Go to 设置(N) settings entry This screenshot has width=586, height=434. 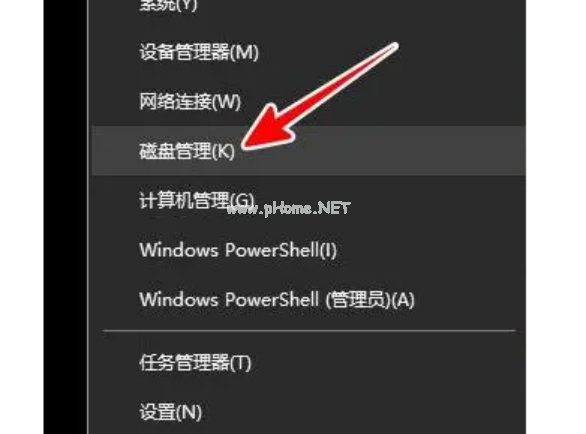point(308,412)
